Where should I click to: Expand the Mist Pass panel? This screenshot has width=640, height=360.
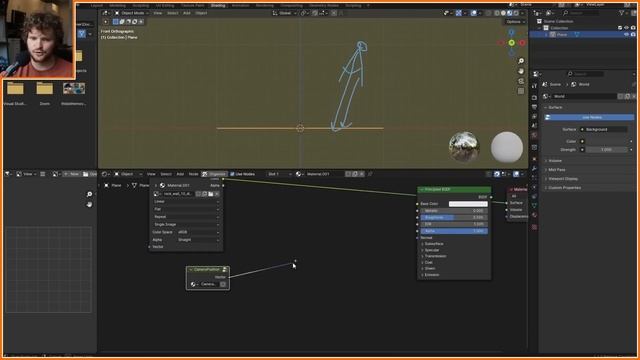click(x=556, y=169)
